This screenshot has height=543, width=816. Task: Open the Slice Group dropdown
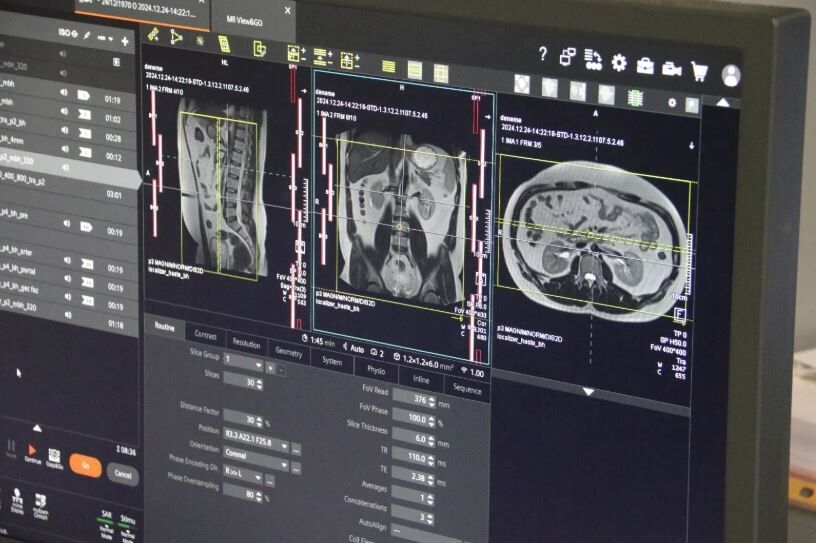pos(244,361)
